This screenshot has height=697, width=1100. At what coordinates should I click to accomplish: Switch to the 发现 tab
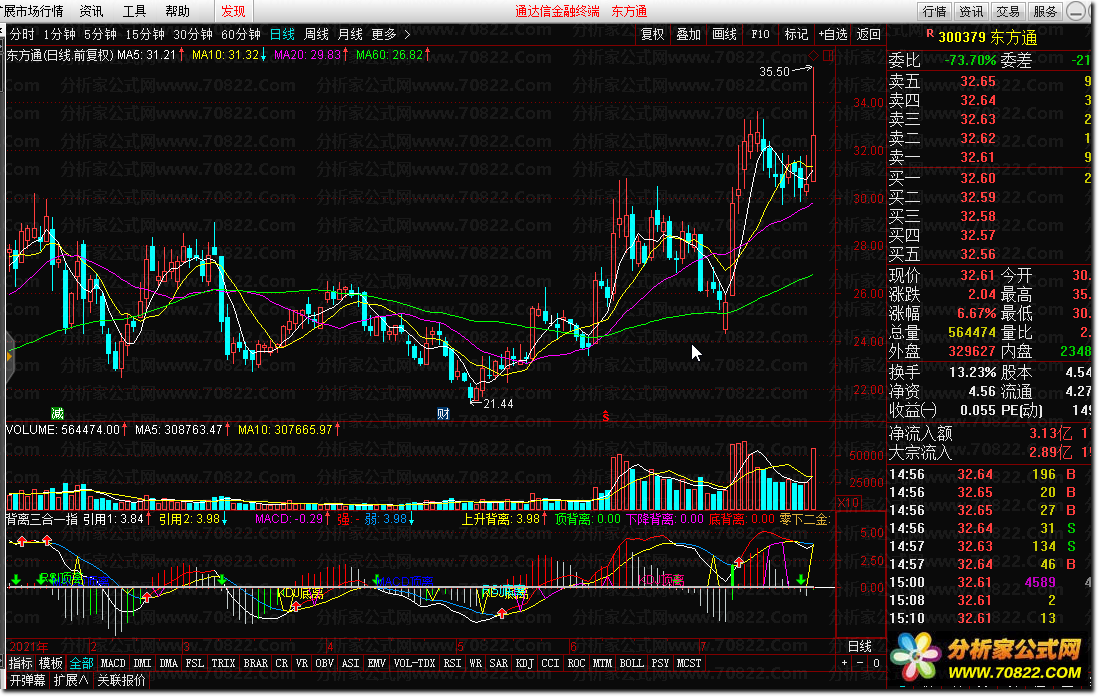(x=233, y=11)
